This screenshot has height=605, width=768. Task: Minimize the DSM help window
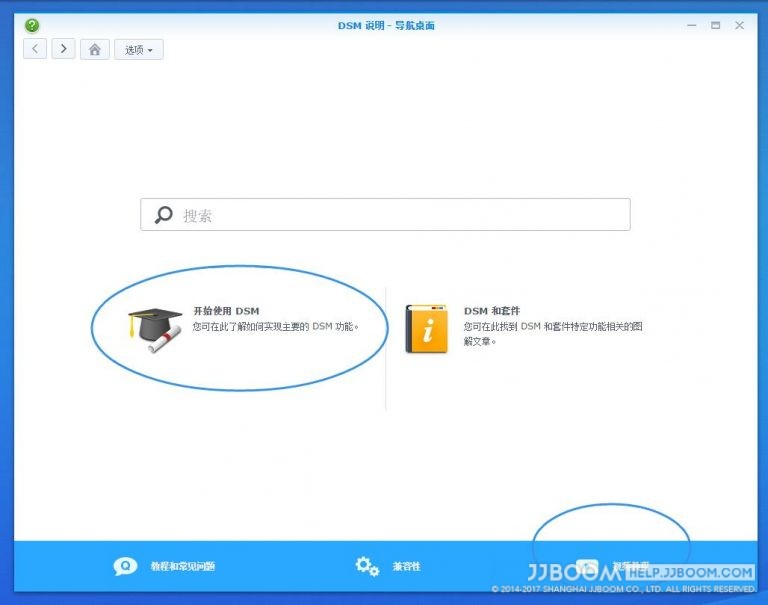[692, 25]
